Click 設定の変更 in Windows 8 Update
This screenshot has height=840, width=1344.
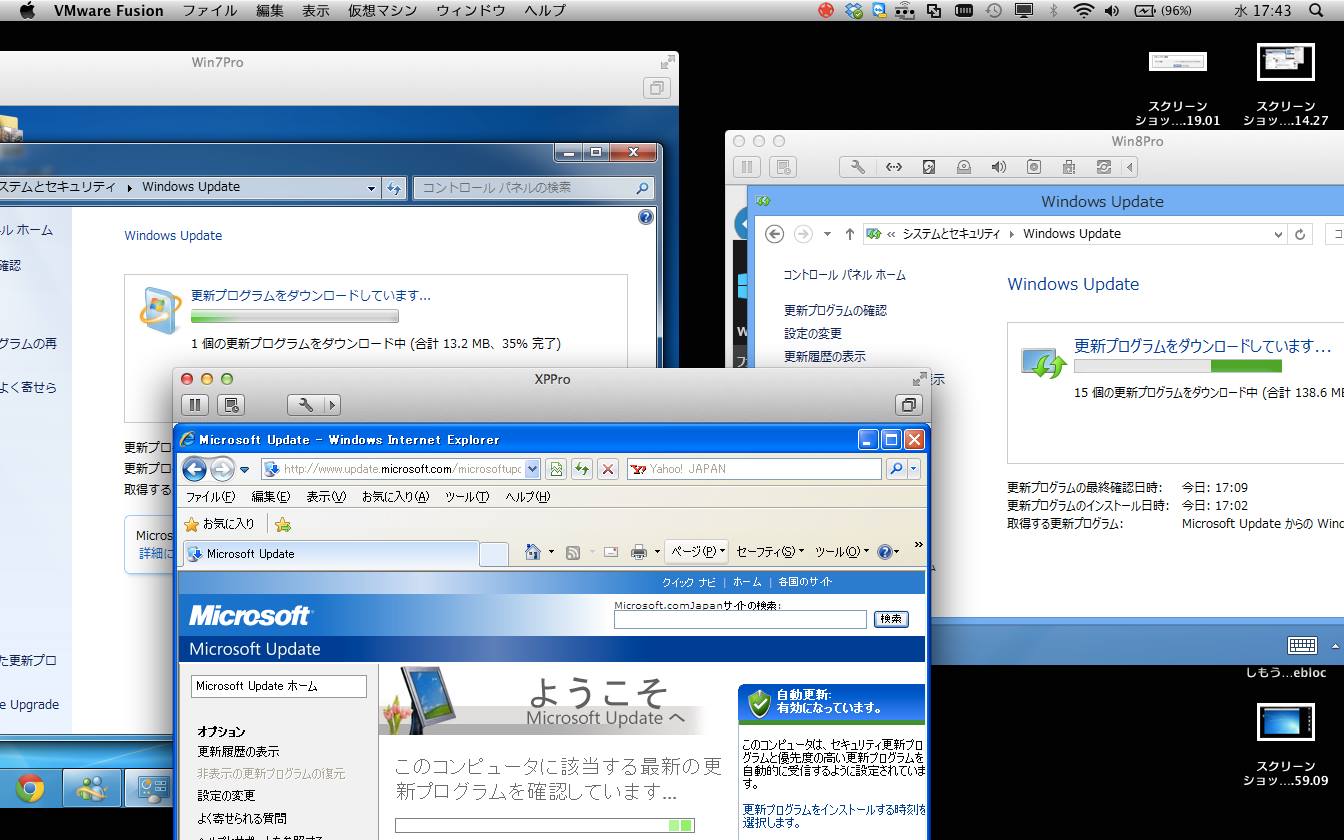coord(813,334)
